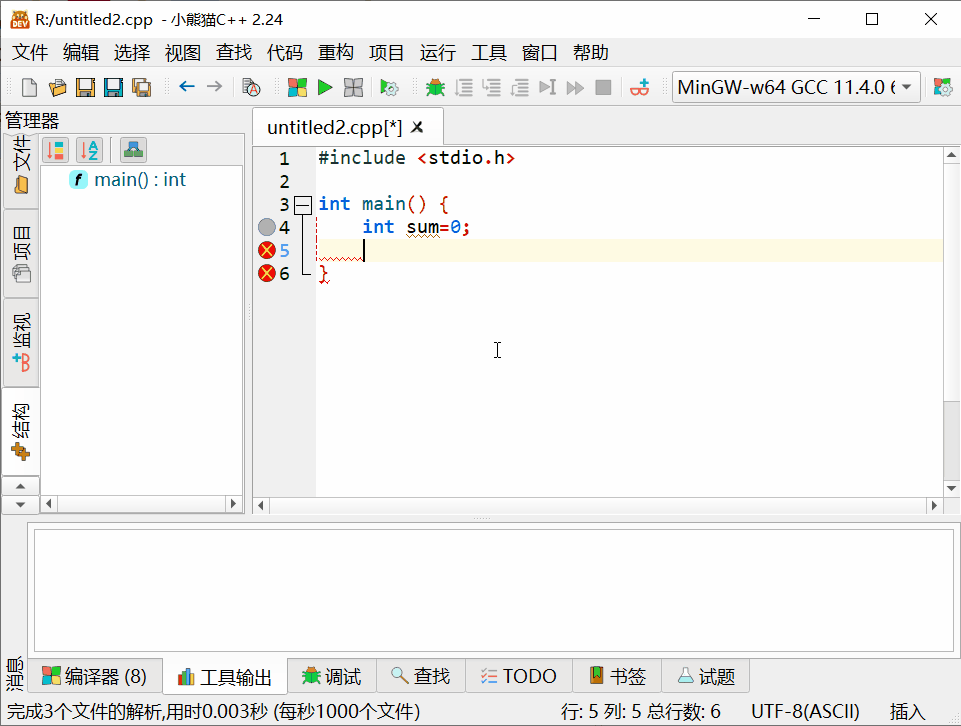Click run to cursor debug icon

coord(547,88)
